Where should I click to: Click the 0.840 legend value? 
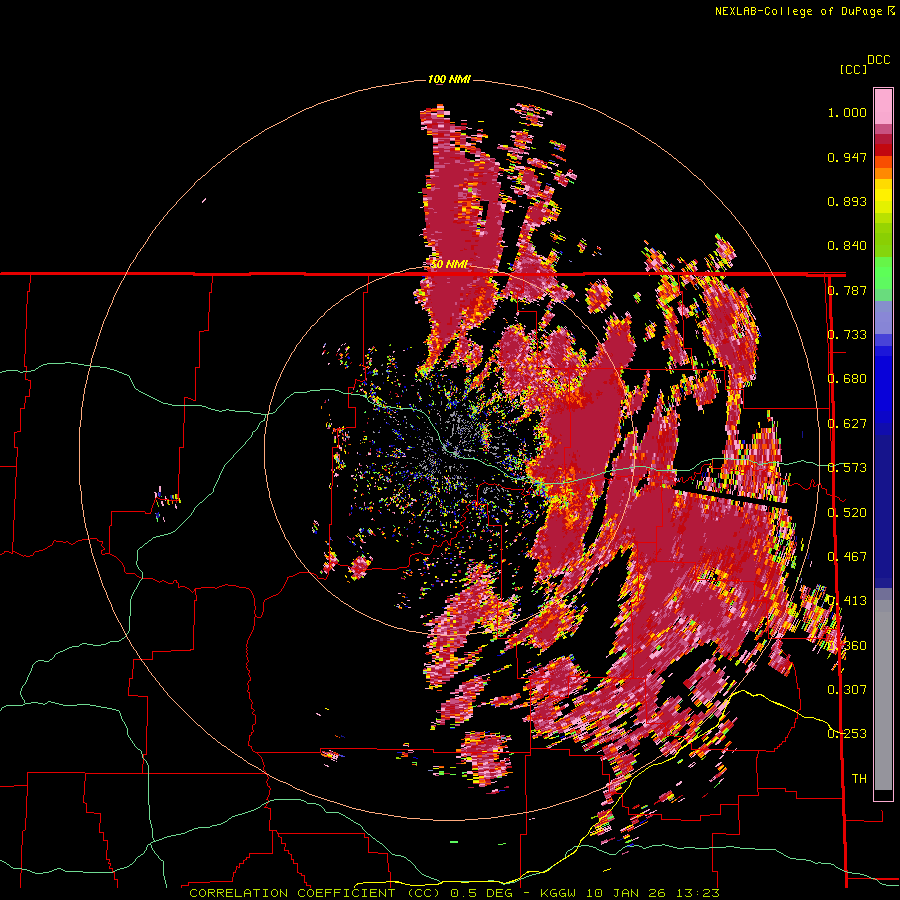tap(847, 246)
